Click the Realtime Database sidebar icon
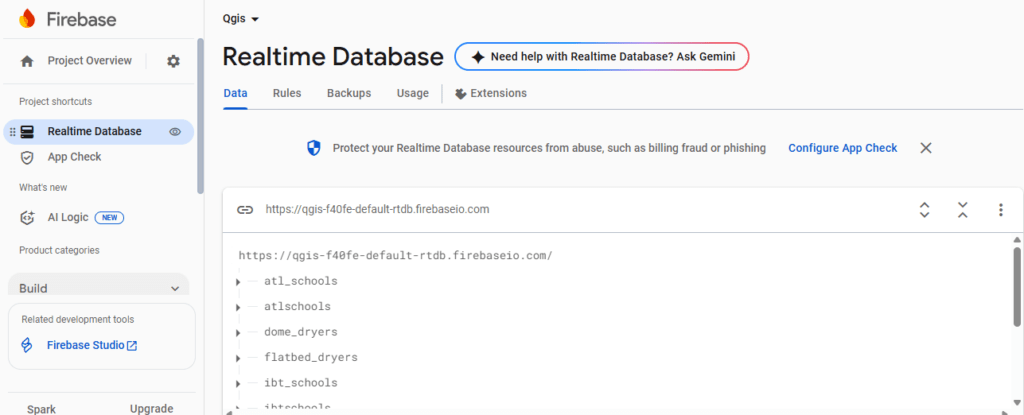The width and height of the screenshot is (1024, 415). point(27,131)
